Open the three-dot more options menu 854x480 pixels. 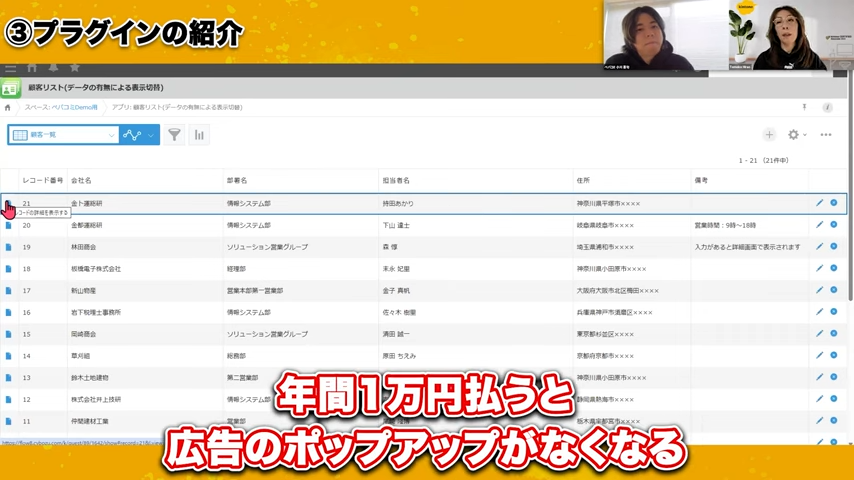tap(826, 135)
